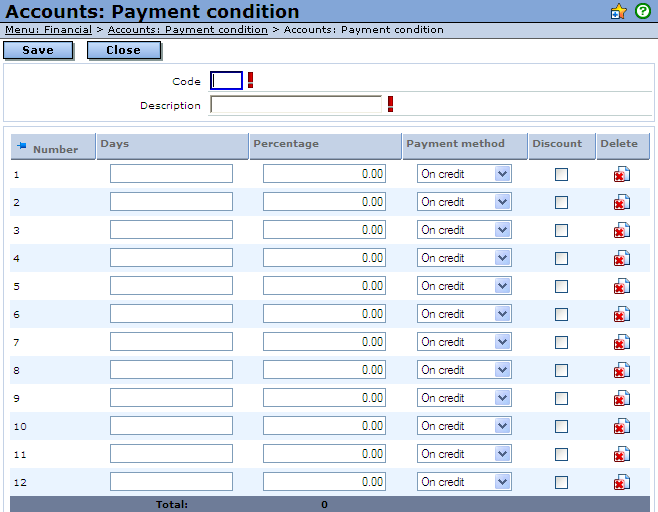The height and width of the screenshot is (512, 658).
Task: Click the delete icon in row 12
Action: (621, 482)
